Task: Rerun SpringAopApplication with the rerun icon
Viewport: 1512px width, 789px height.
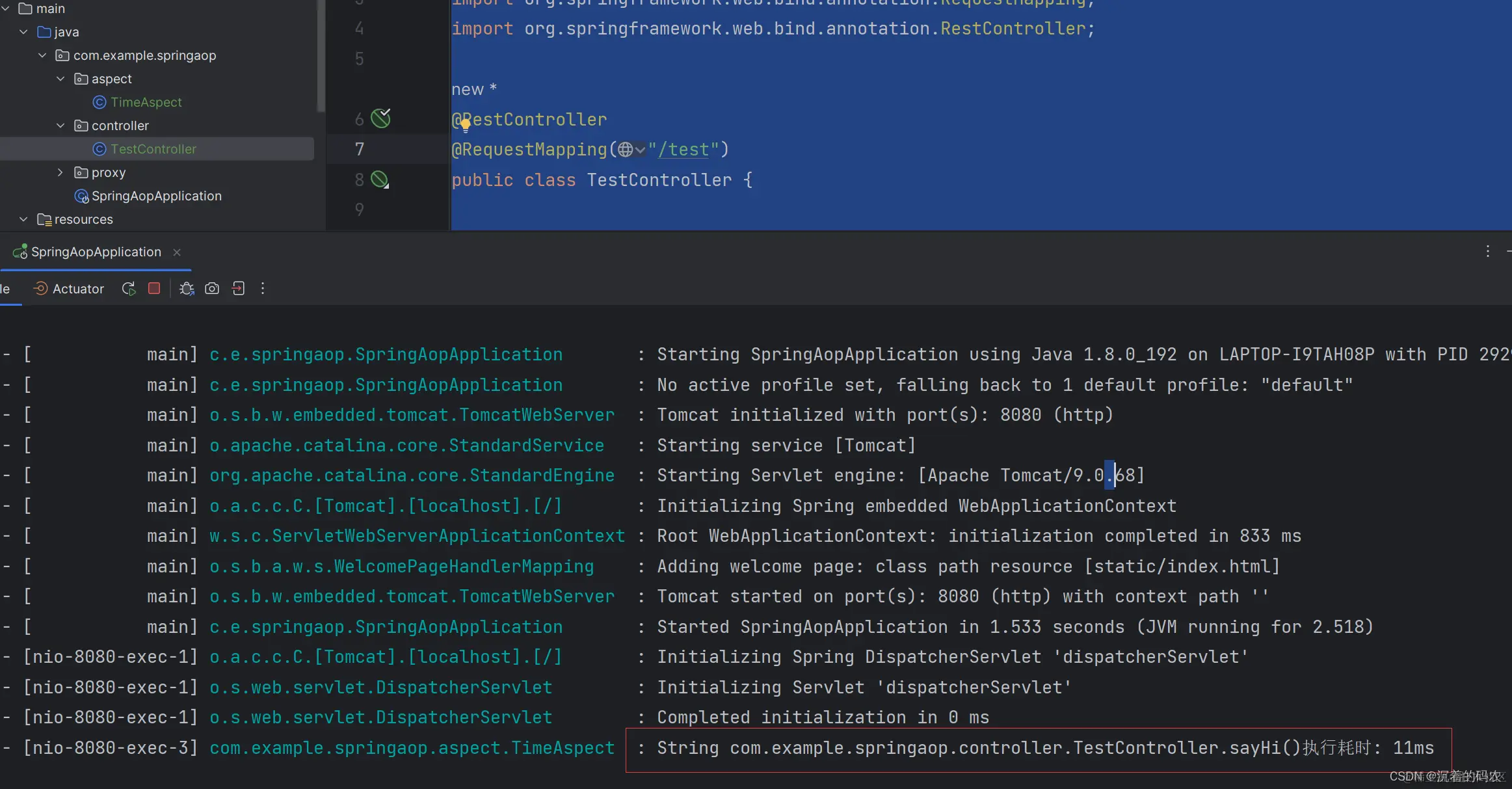Action: click(129, 289)
